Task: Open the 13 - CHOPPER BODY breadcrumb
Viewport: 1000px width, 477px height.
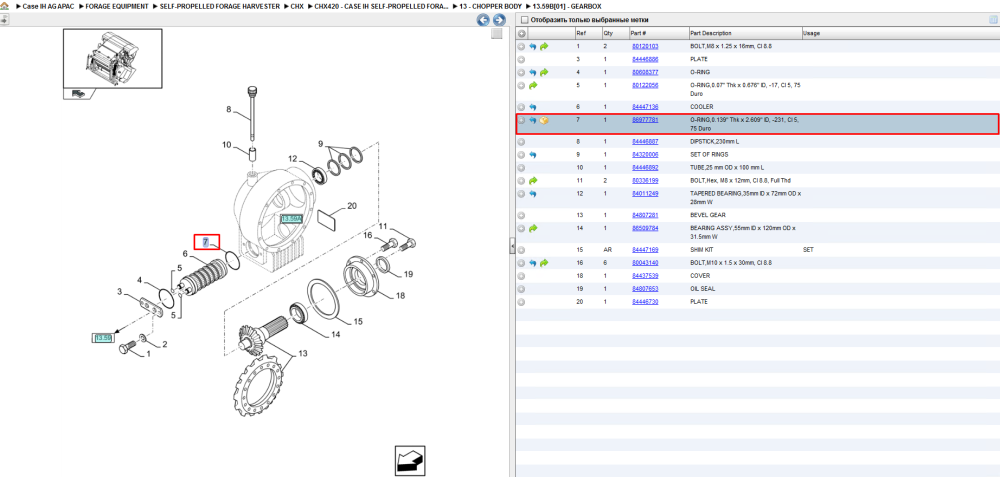Action: pos(490,6)
